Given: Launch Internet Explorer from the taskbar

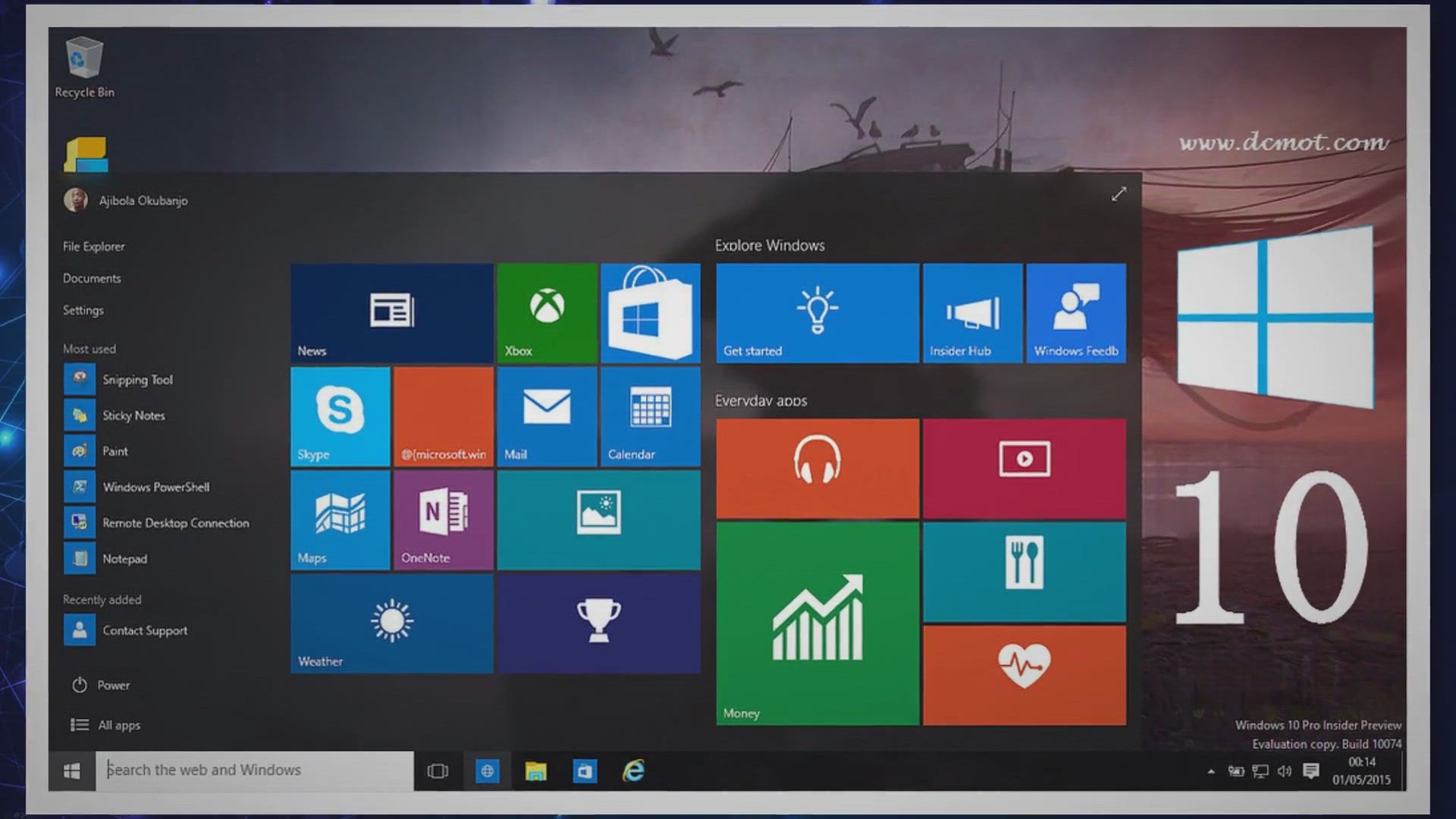Looking at the screenshot, I should 633,771.
